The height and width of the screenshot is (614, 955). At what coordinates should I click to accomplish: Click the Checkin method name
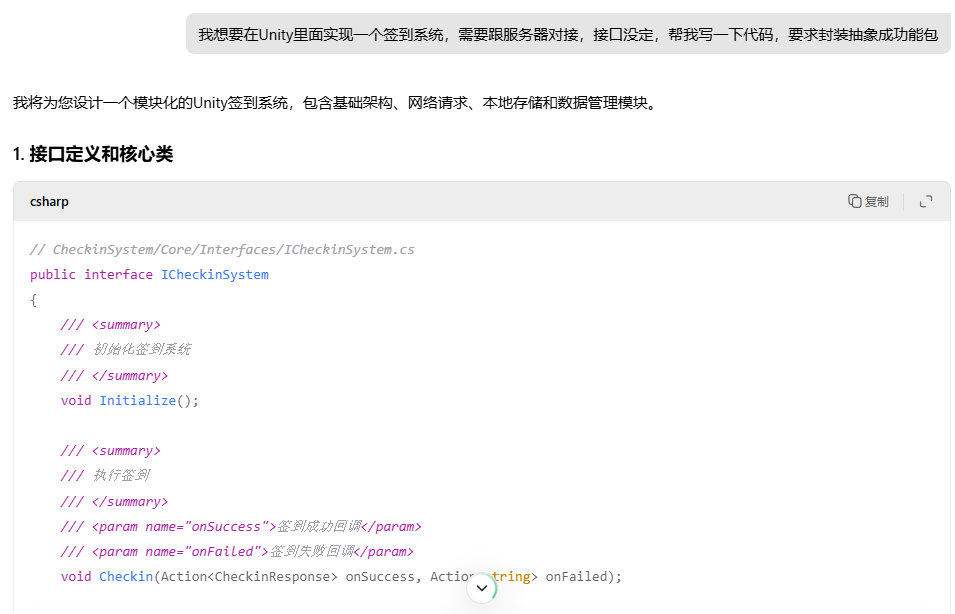click(x=126, y=577)
